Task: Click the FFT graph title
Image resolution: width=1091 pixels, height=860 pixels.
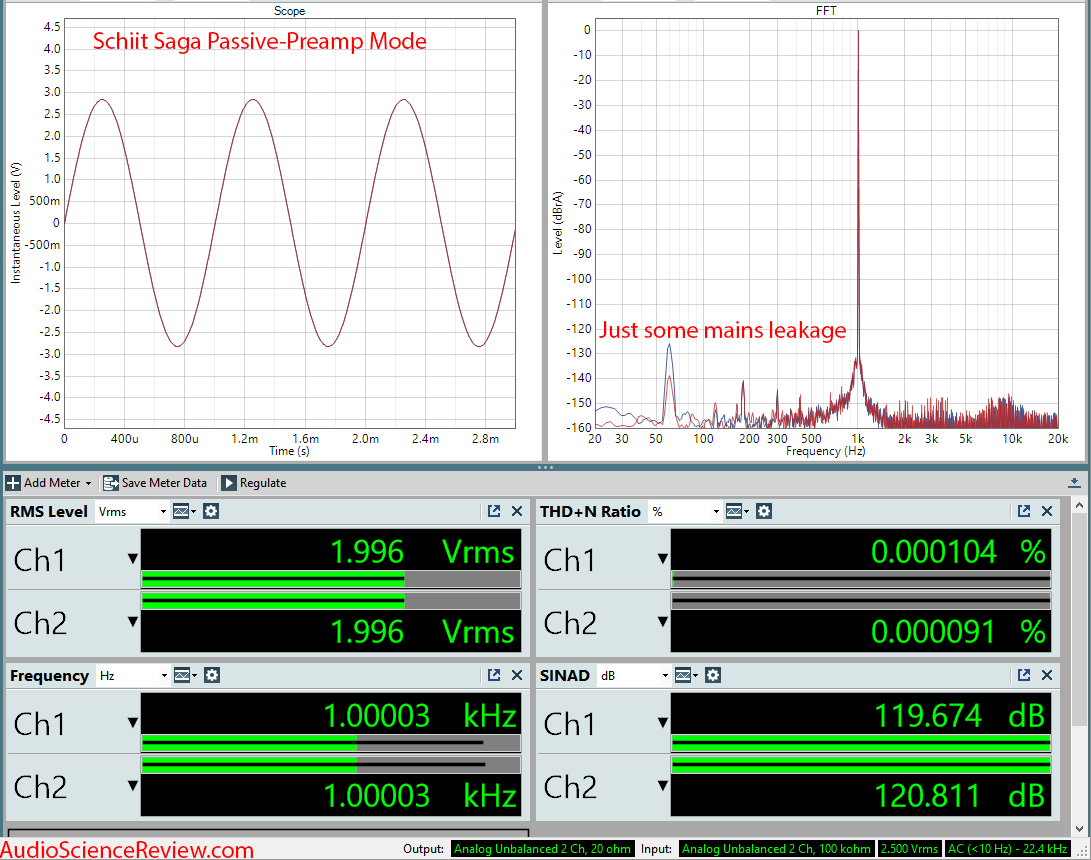Action: [826, 10]
